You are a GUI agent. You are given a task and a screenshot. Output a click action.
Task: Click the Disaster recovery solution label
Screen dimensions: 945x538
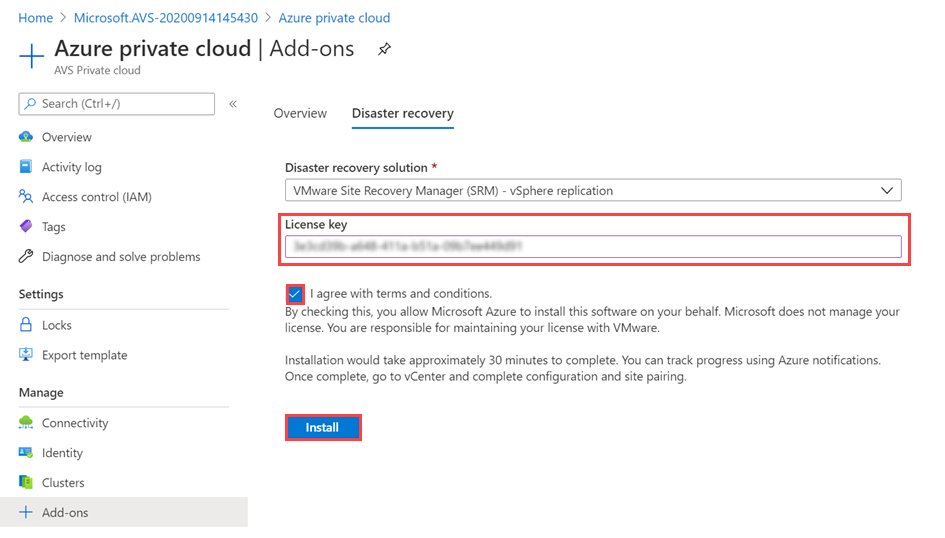click(356, 167)
